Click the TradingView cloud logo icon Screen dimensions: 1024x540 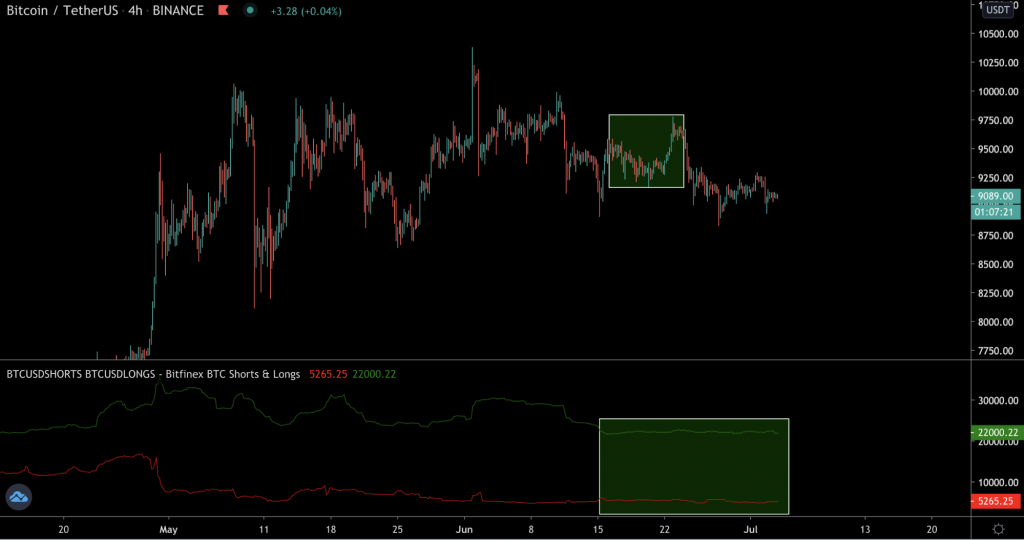(x=19, y=497)
